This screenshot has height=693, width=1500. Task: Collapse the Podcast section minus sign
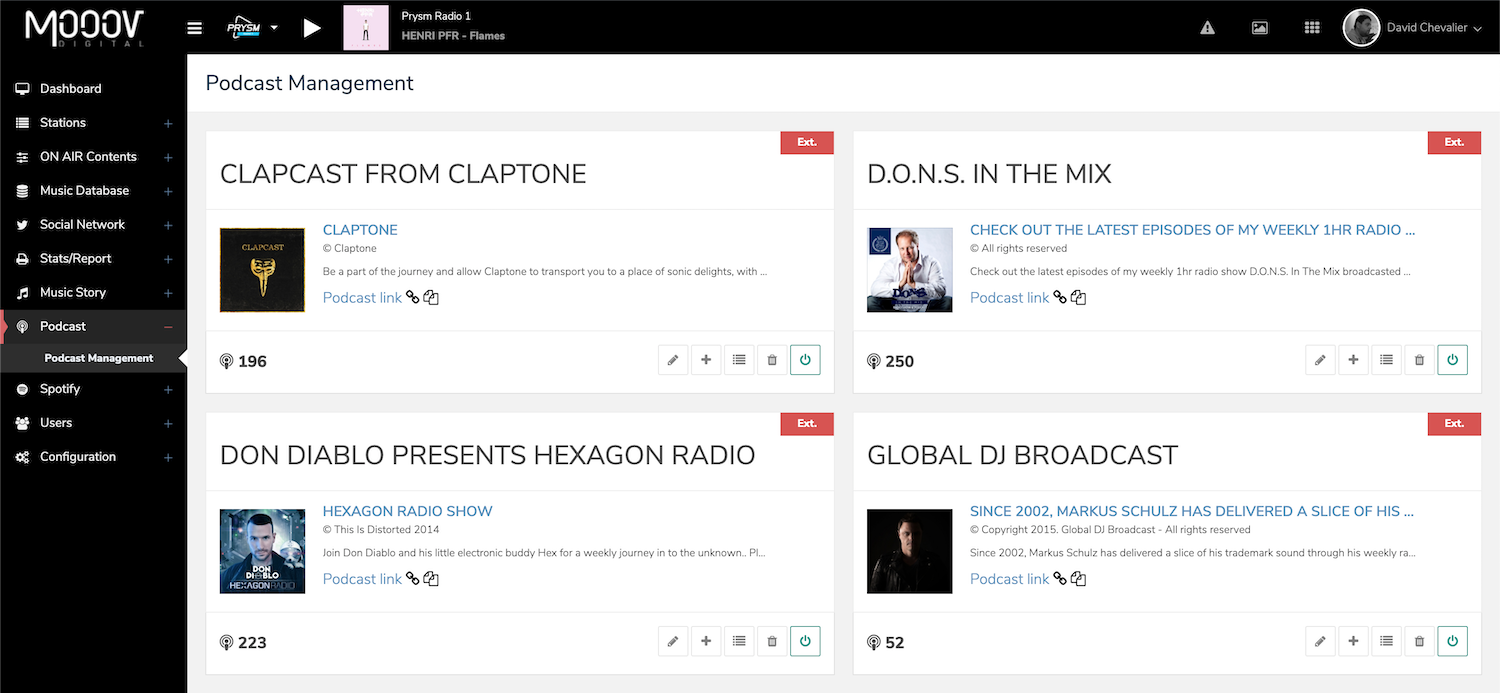click(168, 328)
